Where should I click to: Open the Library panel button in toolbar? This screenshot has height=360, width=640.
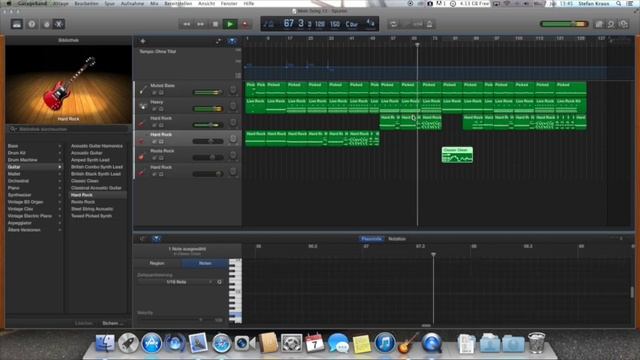17,24
